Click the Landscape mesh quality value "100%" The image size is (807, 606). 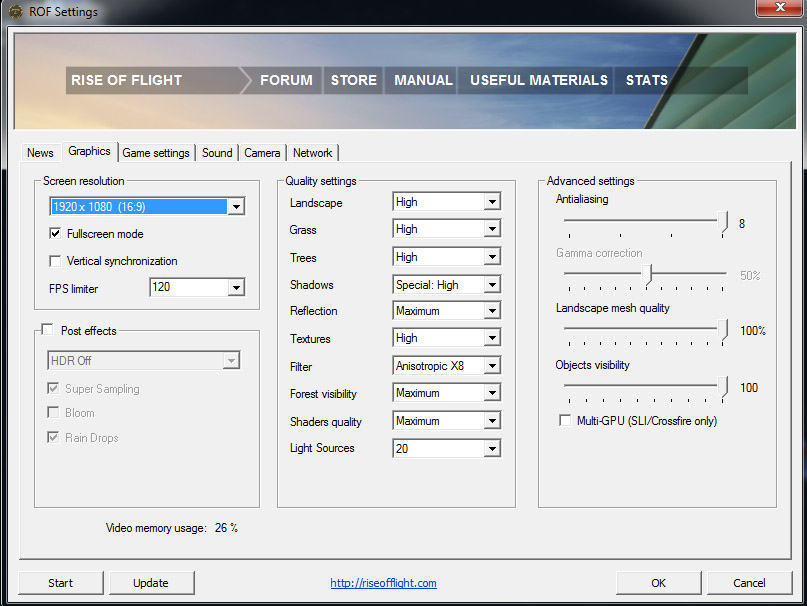(x=753, y=331)
